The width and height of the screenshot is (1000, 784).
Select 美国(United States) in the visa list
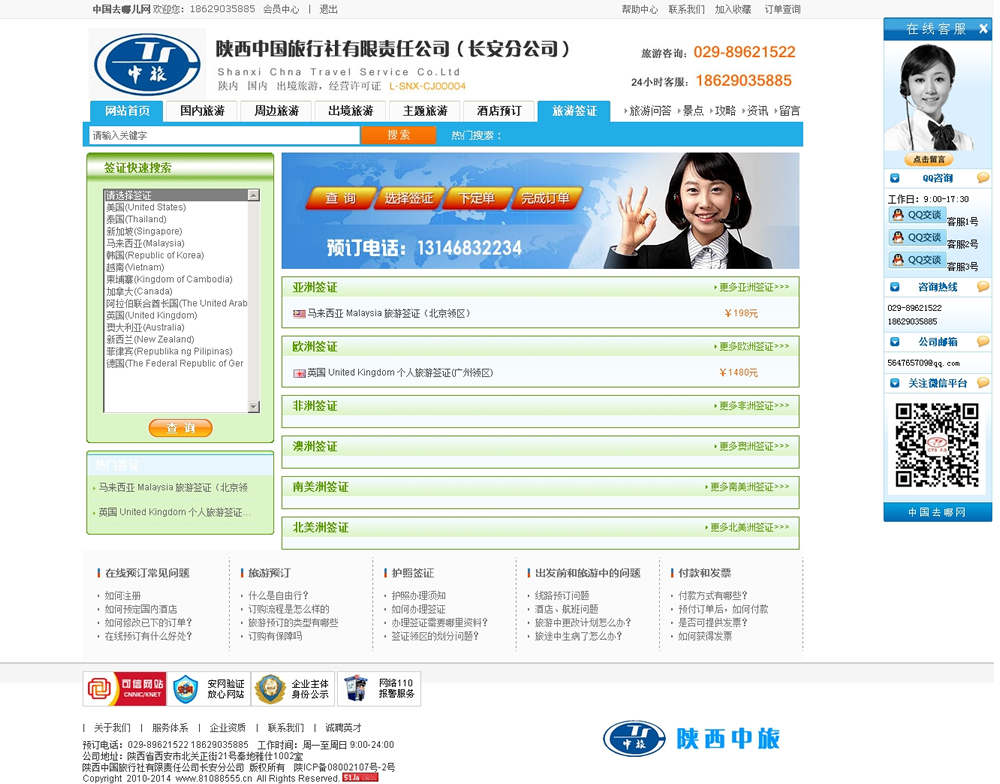coord(146,207)
